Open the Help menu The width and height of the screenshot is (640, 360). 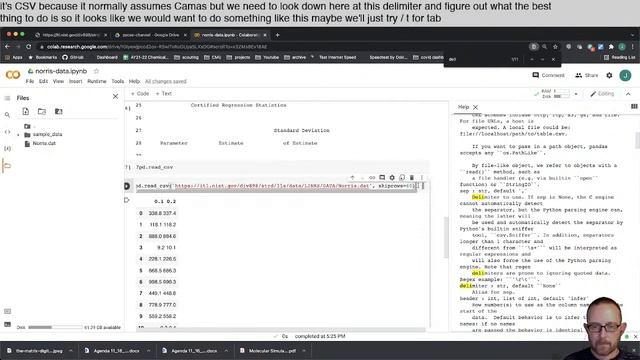coord(134,82)
